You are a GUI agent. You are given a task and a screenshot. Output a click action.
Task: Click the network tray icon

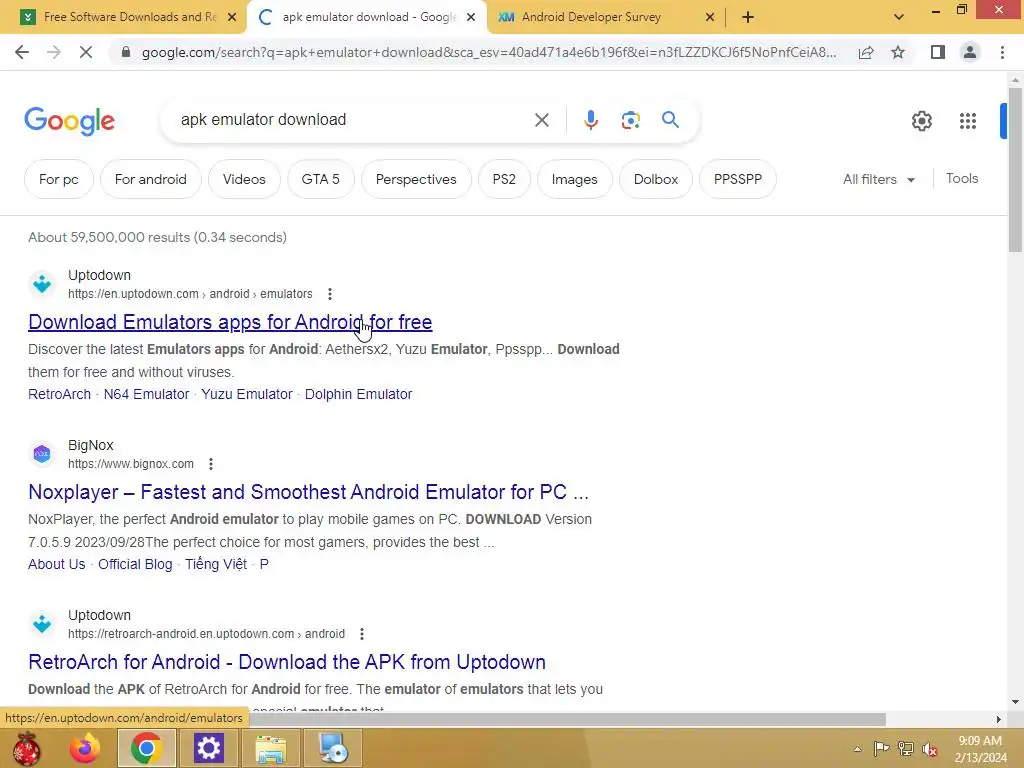pos(906,748)
